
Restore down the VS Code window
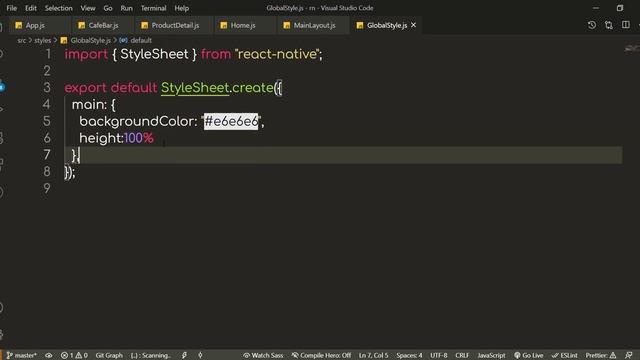(x=620, y=8)
